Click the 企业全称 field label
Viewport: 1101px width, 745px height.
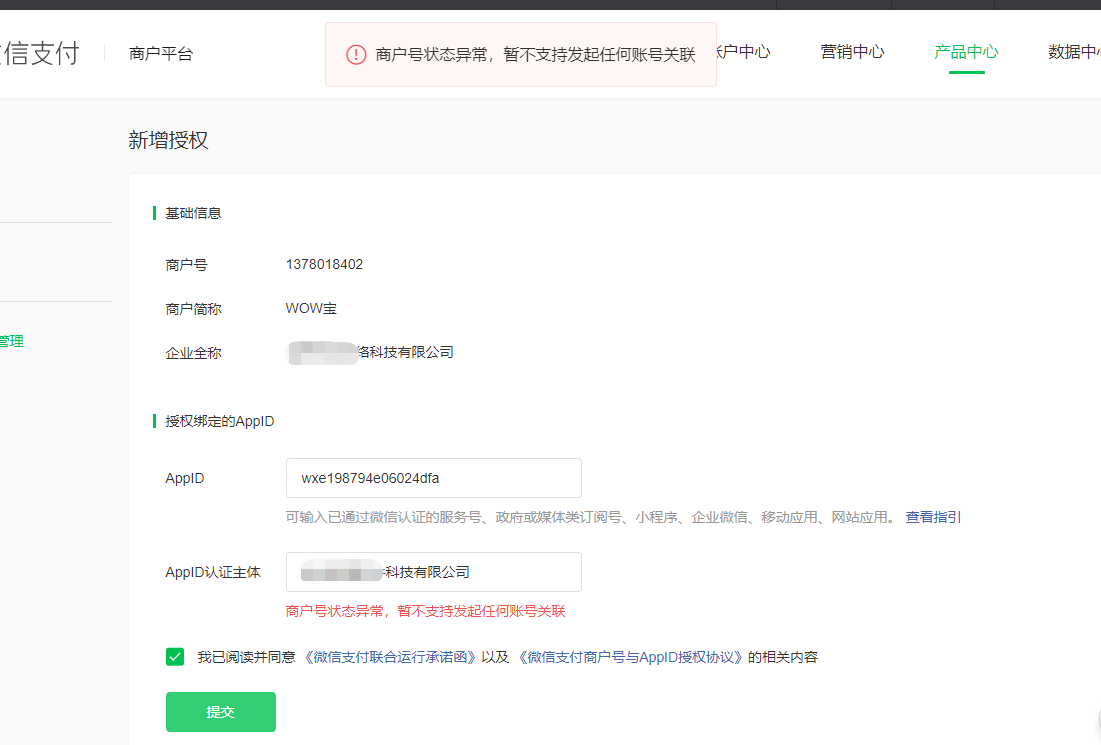point(193,353)
